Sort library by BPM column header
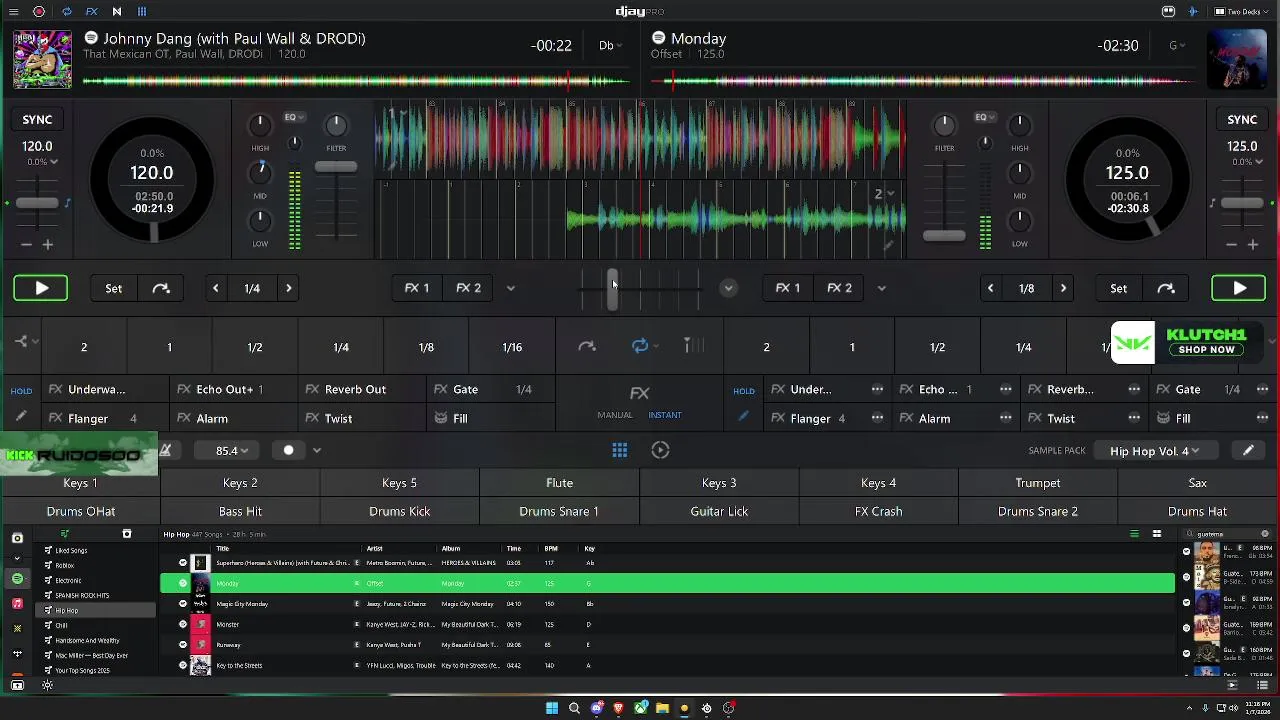Screen dimensions: 1280x720 pyautogui.click(x=551, y=548)
